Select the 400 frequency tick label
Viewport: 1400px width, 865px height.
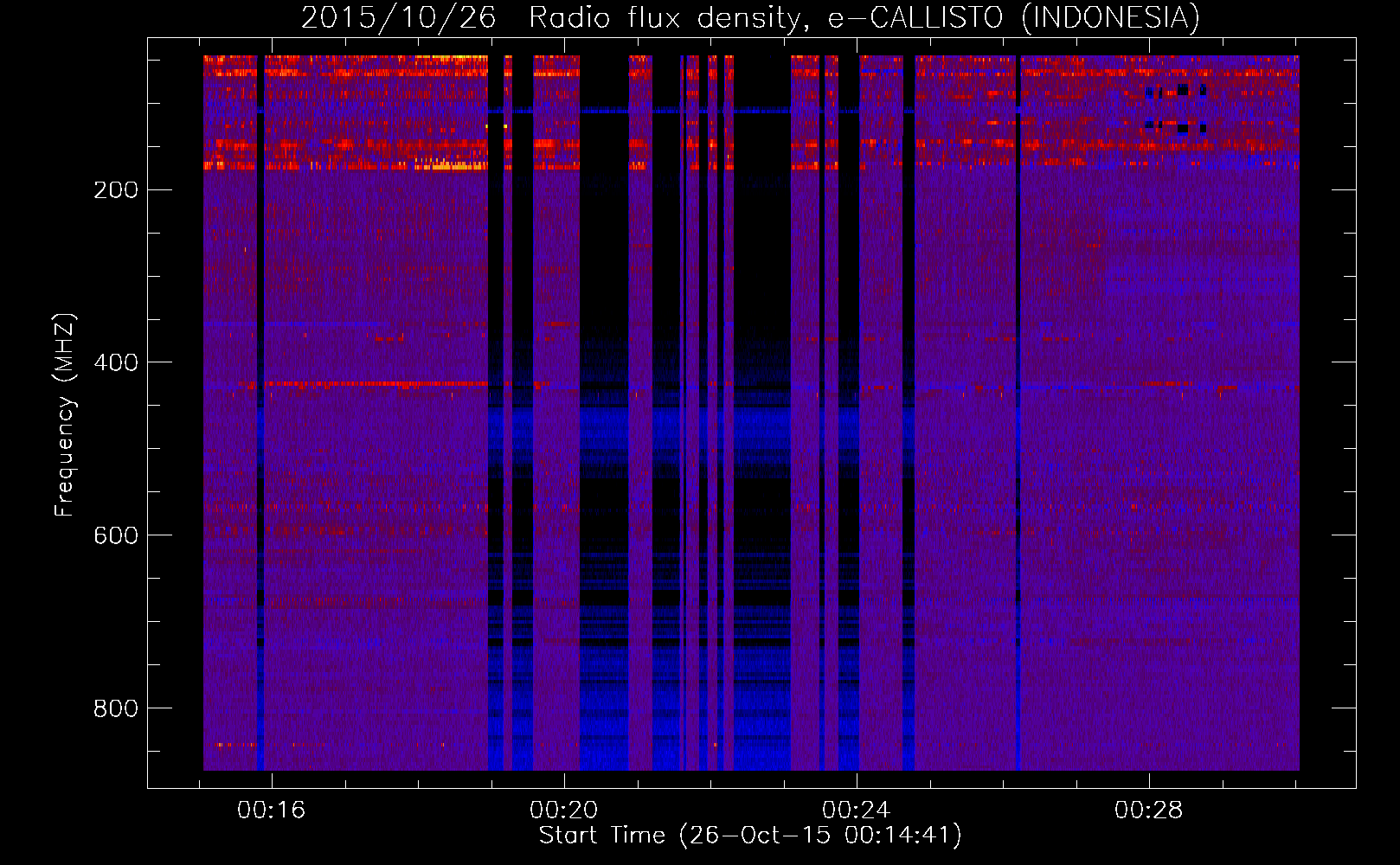click(x=116, y=362)
